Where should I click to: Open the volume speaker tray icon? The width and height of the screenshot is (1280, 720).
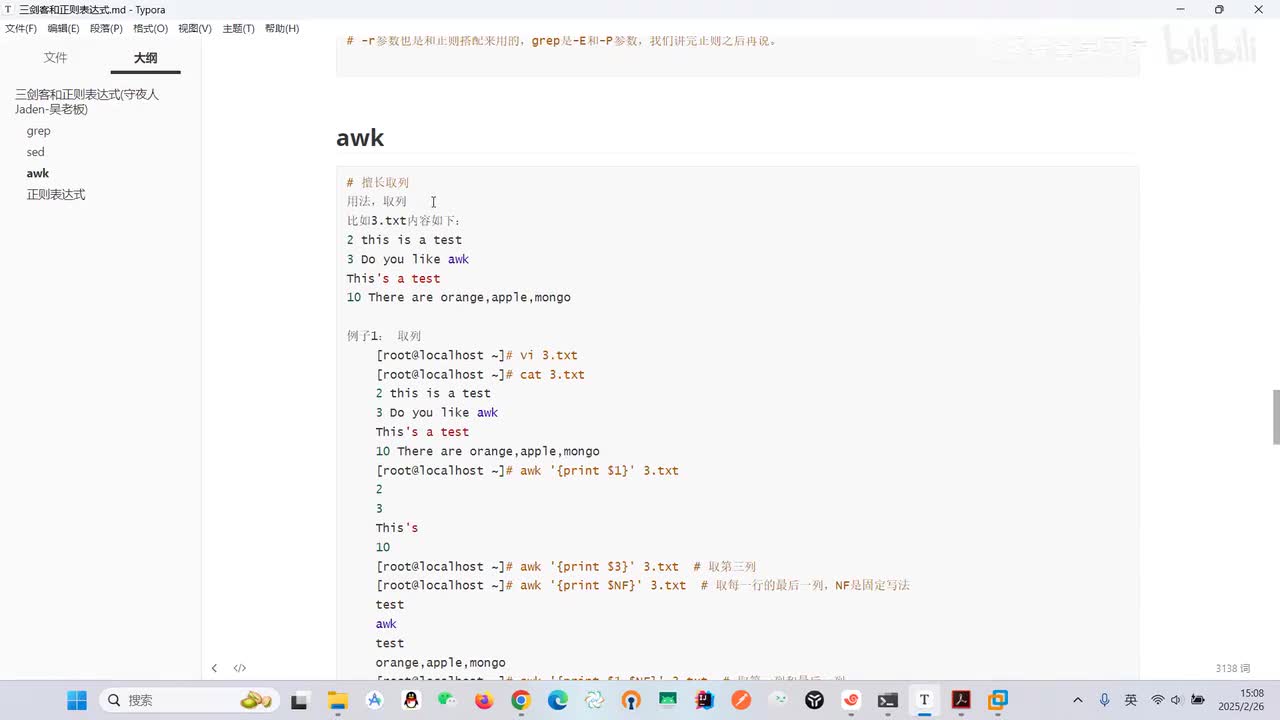(1176, 700)
